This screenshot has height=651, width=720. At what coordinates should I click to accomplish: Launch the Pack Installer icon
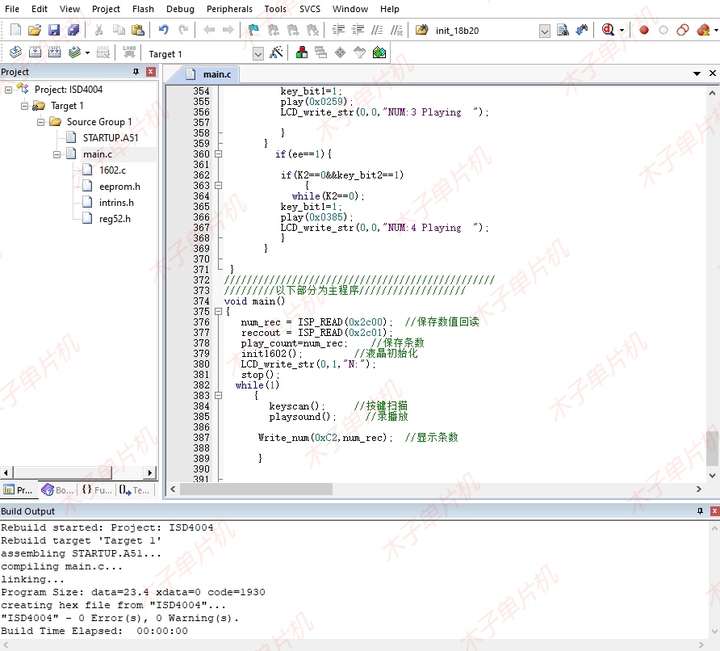[379, 53]
